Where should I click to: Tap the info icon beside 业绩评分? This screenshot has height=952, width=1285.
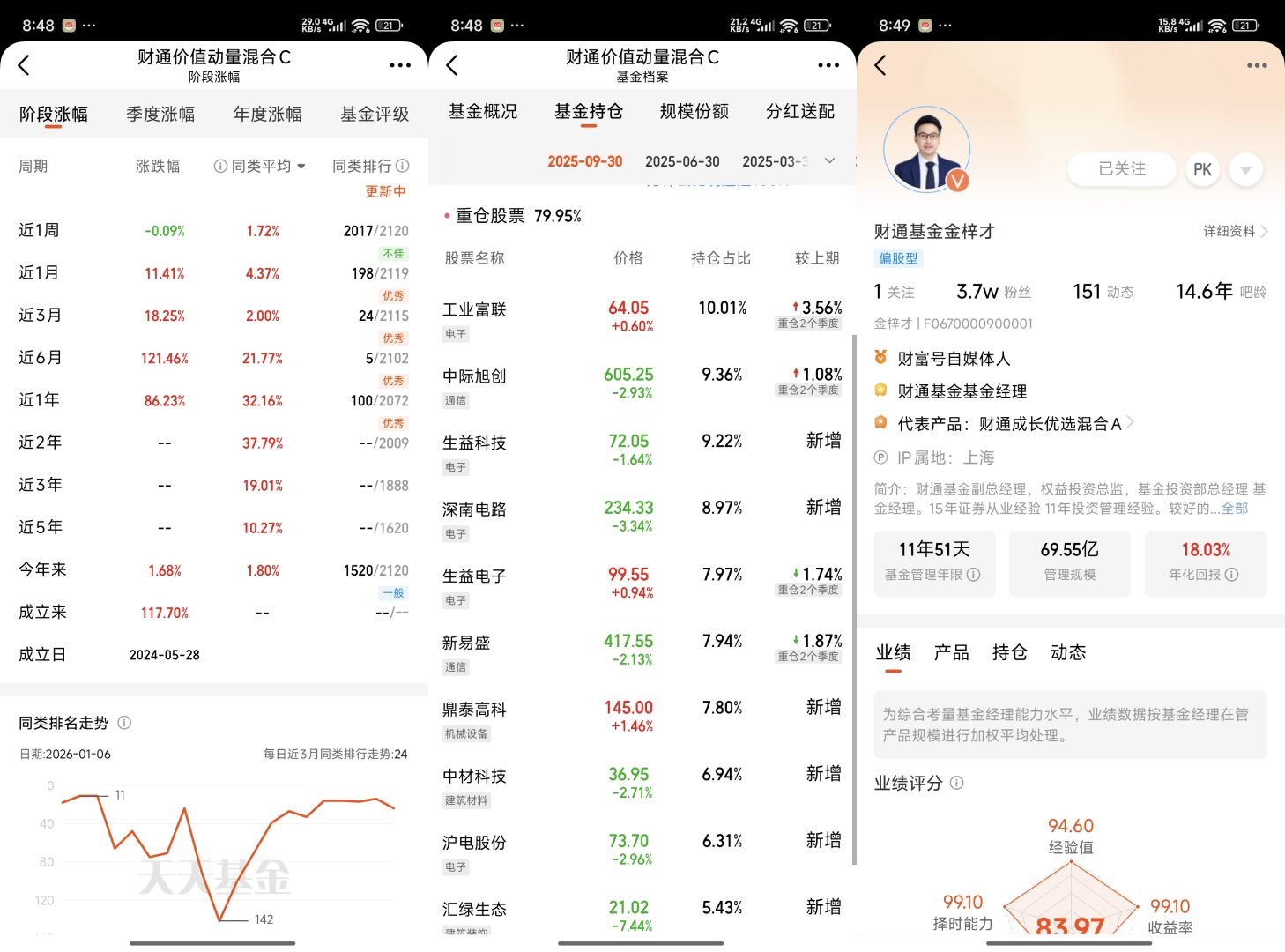click(957, 783)
